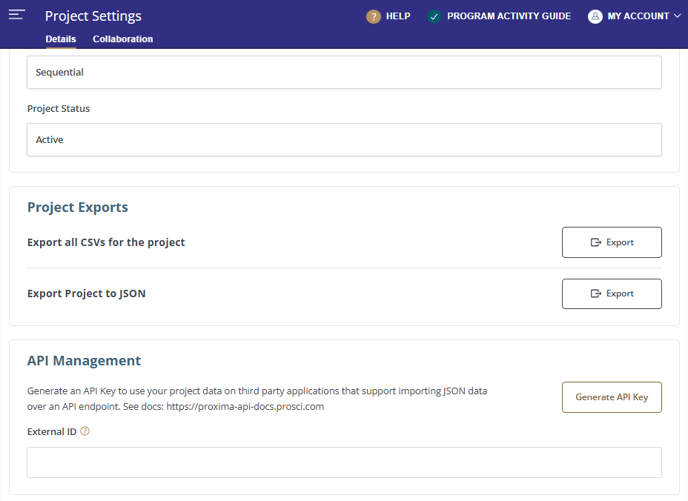Open the Sequential dropdown field
The height and width of the screenshot is (501, 688).
pos(344,72)
